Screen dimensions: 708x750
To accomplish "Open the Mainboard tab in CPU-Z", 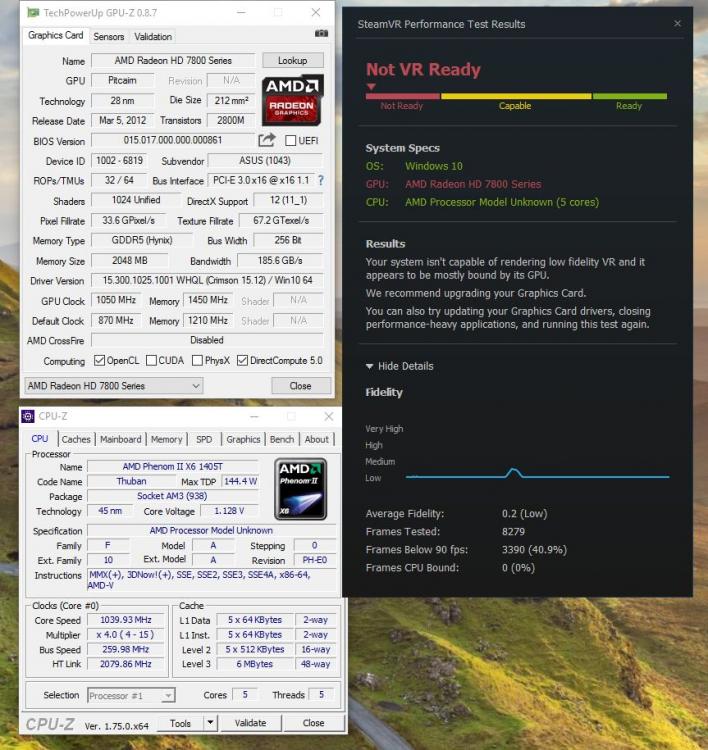I will [121, 439].
